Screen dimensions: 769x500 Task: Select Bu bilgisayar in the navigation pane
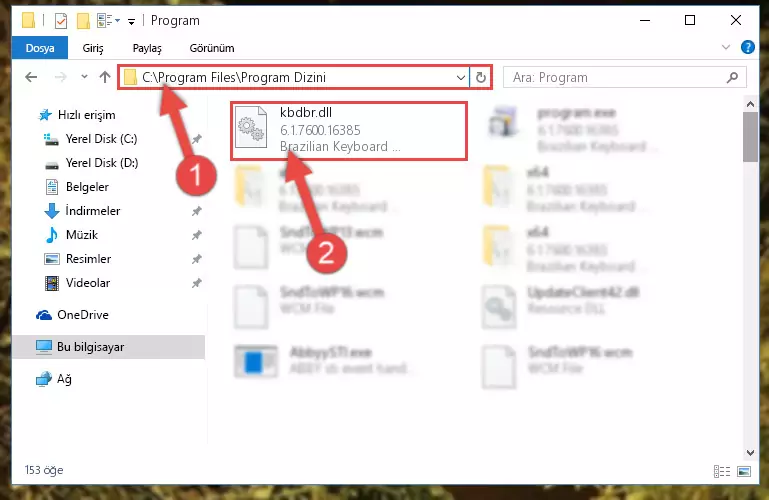[x=108, y=347]
